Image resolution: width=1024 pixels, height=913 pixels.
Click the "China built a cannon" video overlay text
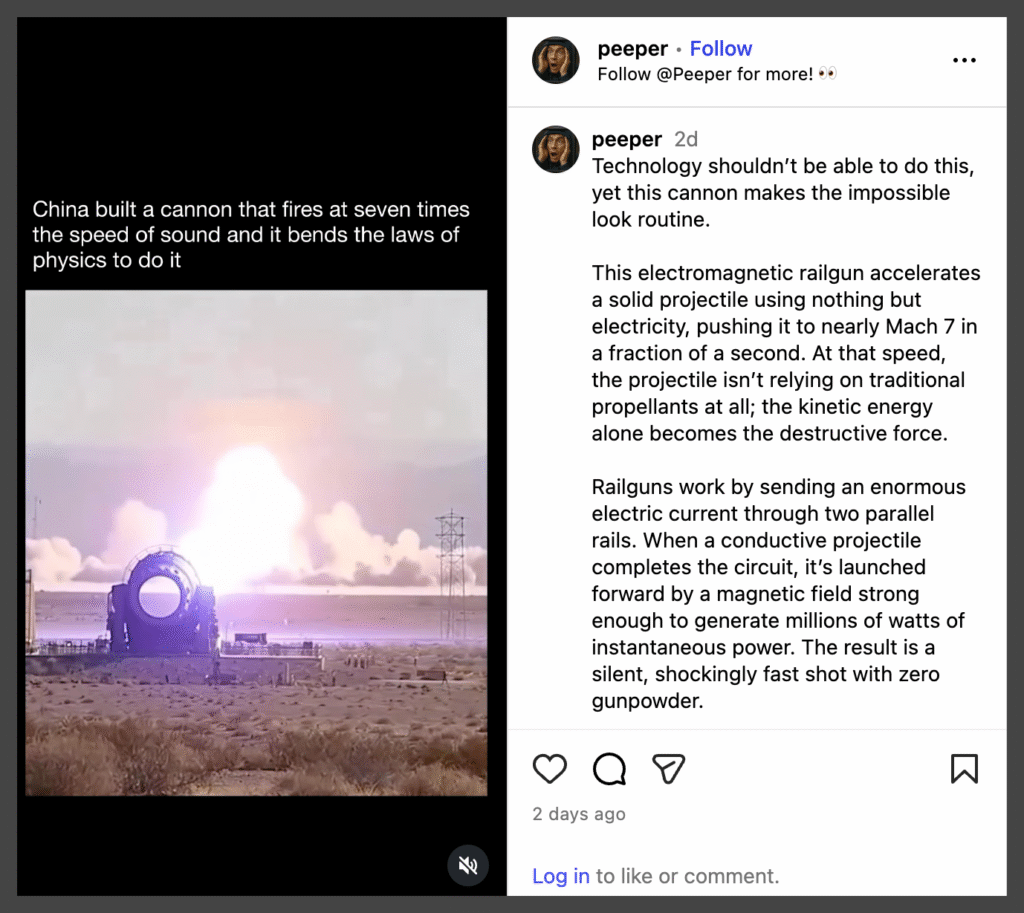(251, 235)
